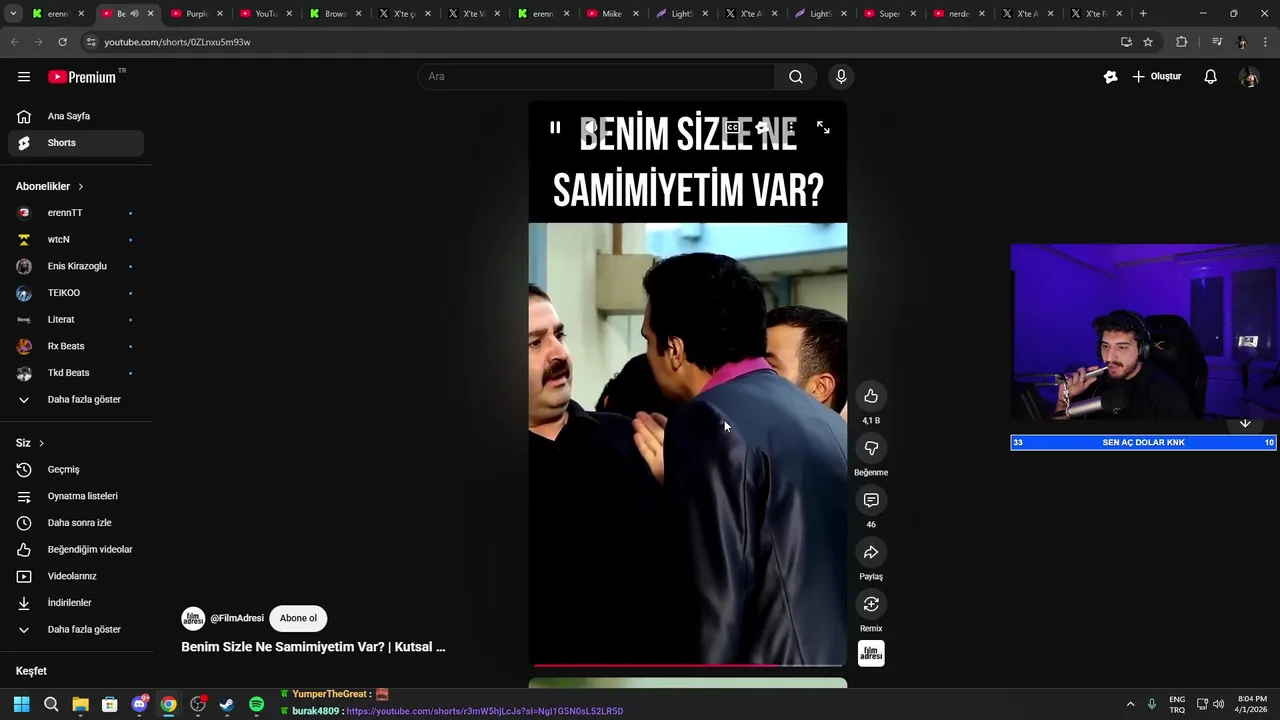Open Oynatma listeleri
1280x720 pixels.
click(76, 496)
